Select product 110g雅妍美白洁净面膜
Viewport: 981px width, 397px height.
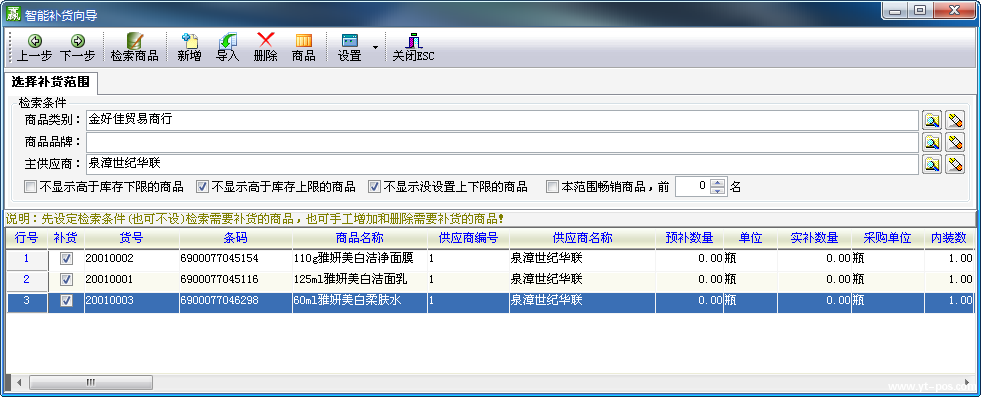pyautogui.click(x=360, y=258)
